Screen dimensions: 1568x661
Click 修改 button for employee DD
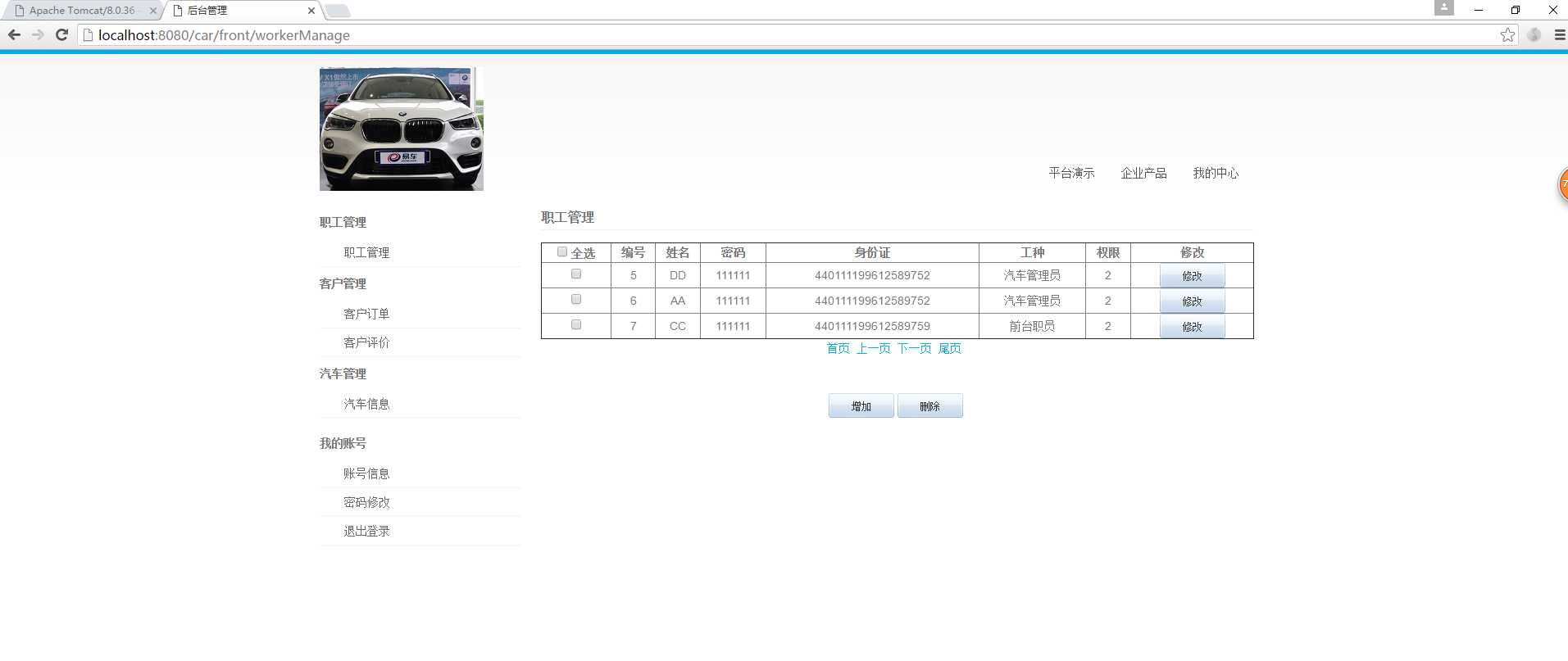coord(1192,276)
